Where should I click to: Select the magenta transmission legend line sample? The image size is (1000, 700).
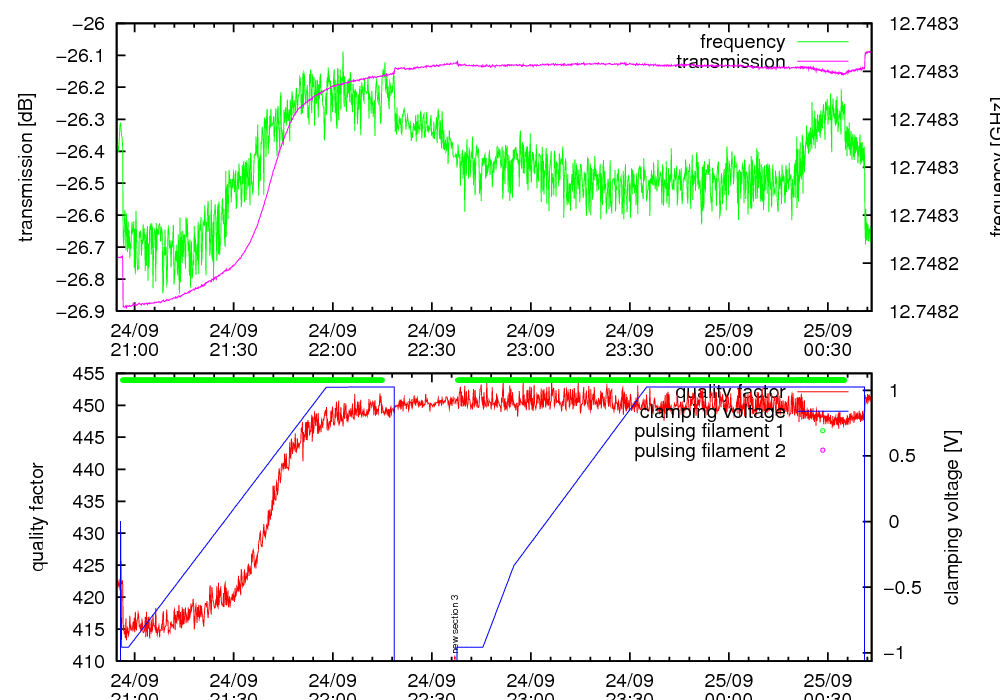pyautogui.click(x=822, y=62)
